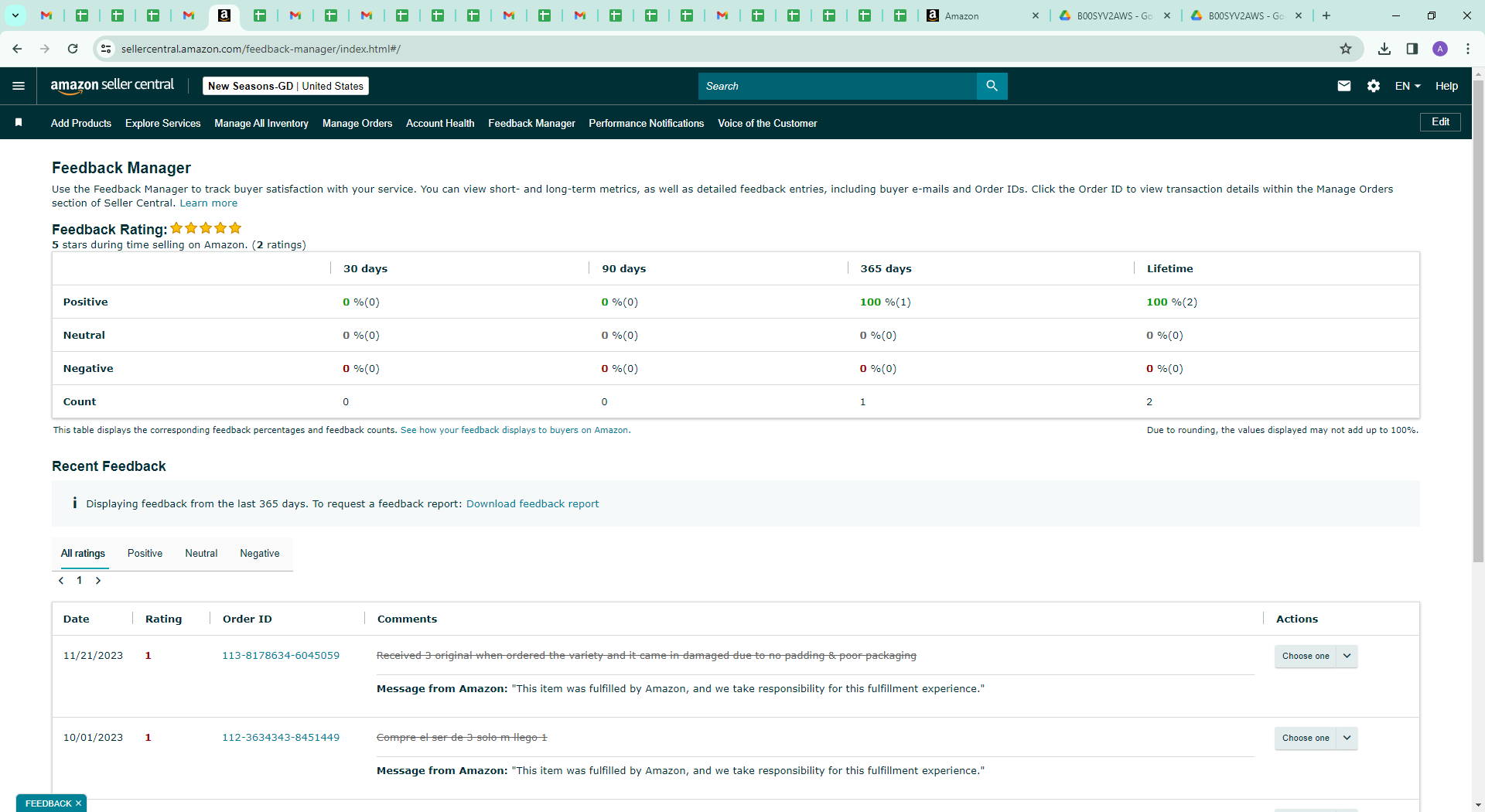Click the search magnifier button
The height and width of the screenshot is (812, 1485).
(992, 86)
